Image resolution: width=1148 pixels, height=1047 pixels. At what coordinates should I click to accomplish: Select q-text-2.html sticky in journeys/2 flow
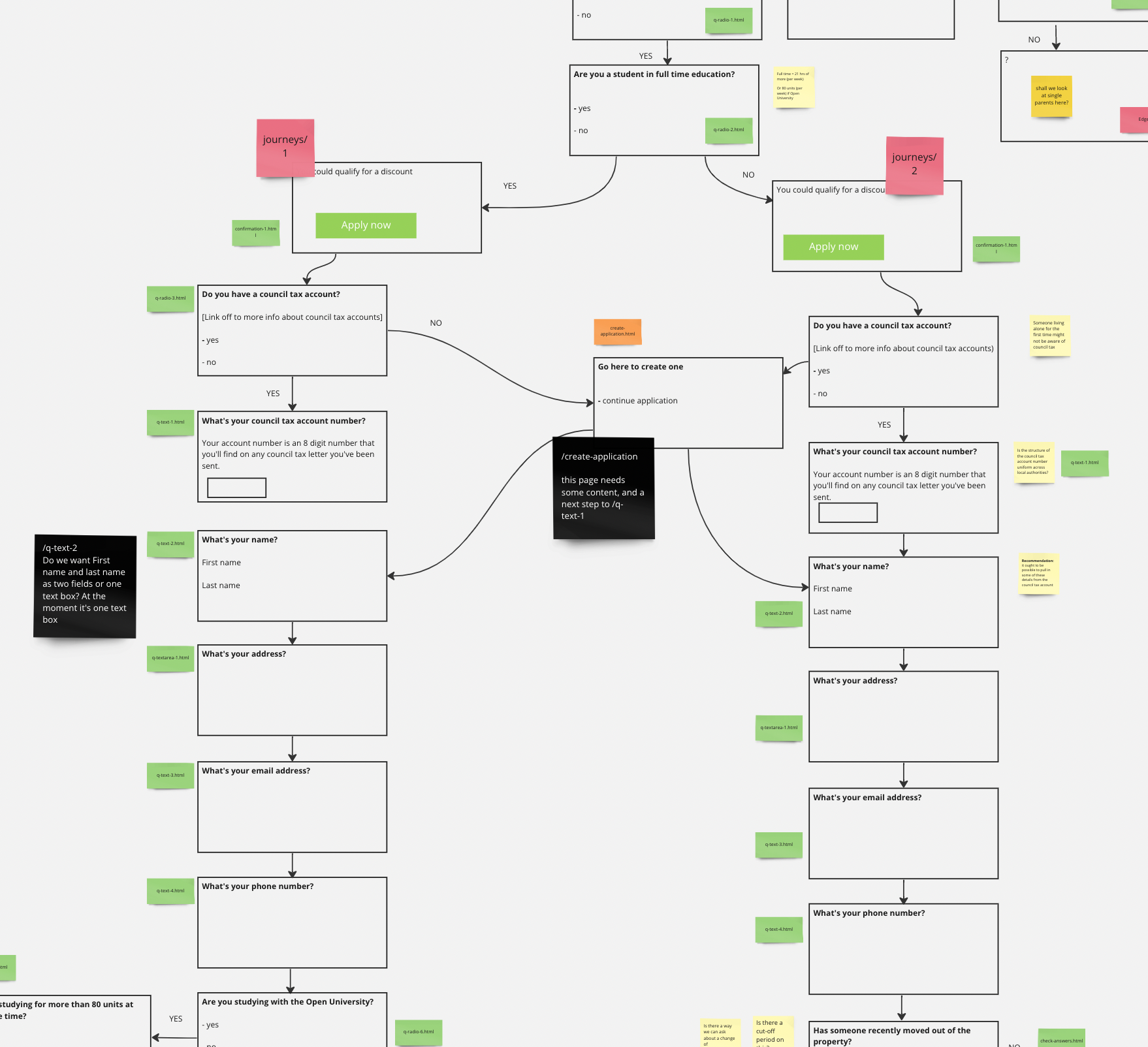tap(779, 614)
